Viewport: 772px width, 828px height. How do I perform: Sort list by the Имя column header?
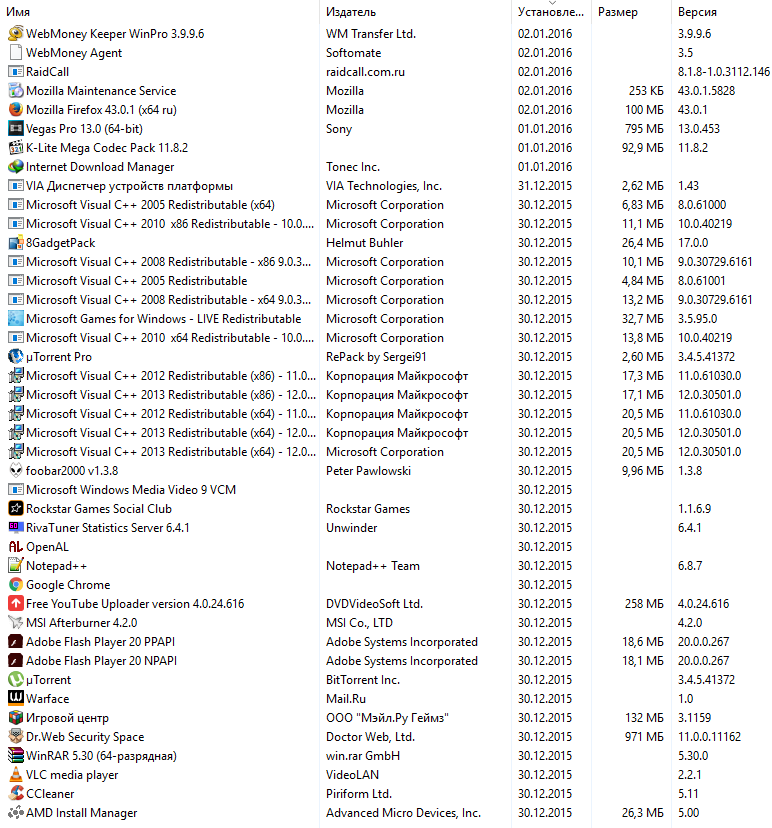coord(18,12)
